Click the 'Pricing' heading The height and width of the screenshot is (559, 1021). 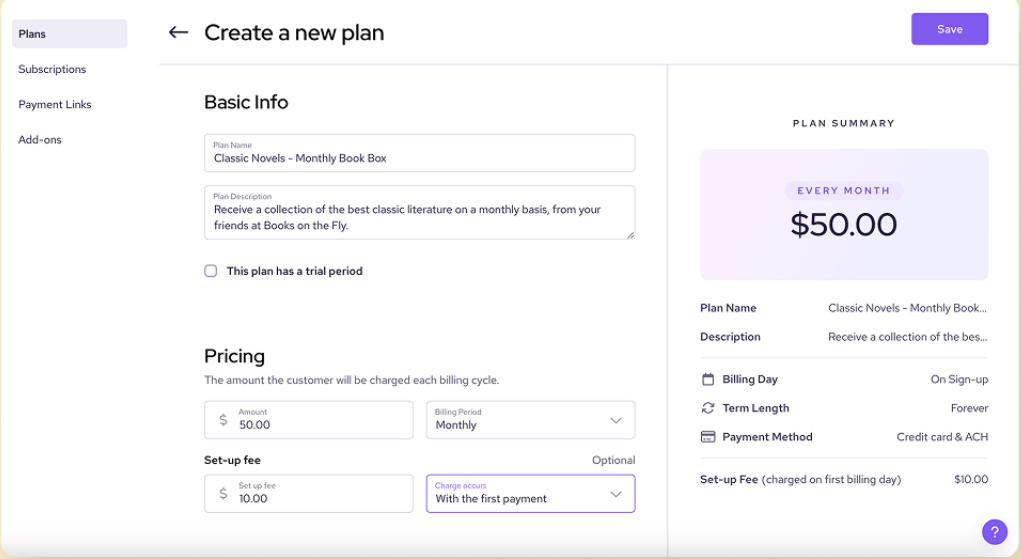coord(234,356)
